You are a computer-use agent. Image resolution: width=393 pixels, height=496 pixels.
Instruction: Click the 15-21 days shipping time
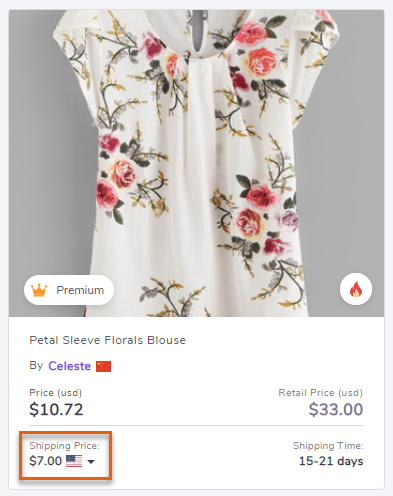pyautogui.click(x=331, y=461)
